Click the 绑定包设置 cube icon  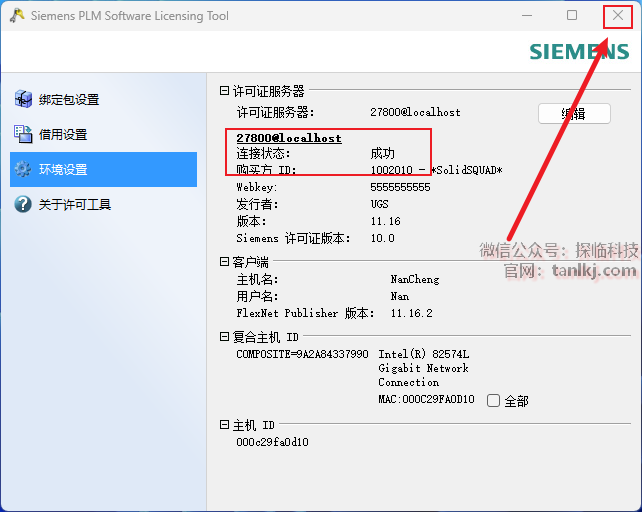point(23,99)
